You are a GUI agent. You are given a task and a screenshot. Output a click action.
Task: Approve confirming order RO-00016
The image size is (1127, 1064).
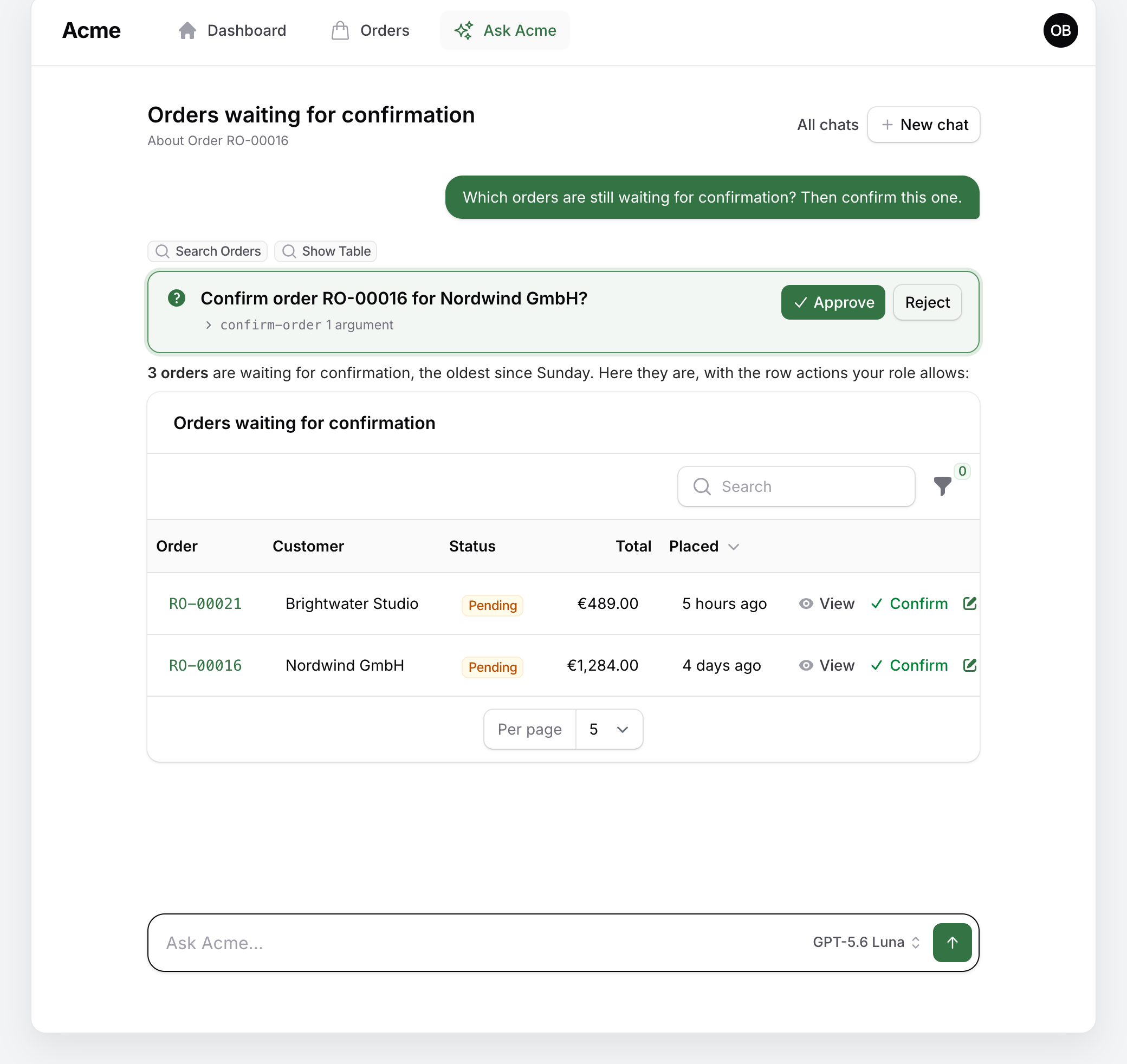coord(833,302)
